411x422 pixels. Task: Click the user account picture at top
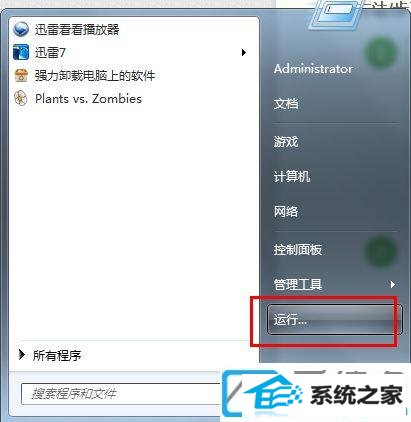point(335,15)
